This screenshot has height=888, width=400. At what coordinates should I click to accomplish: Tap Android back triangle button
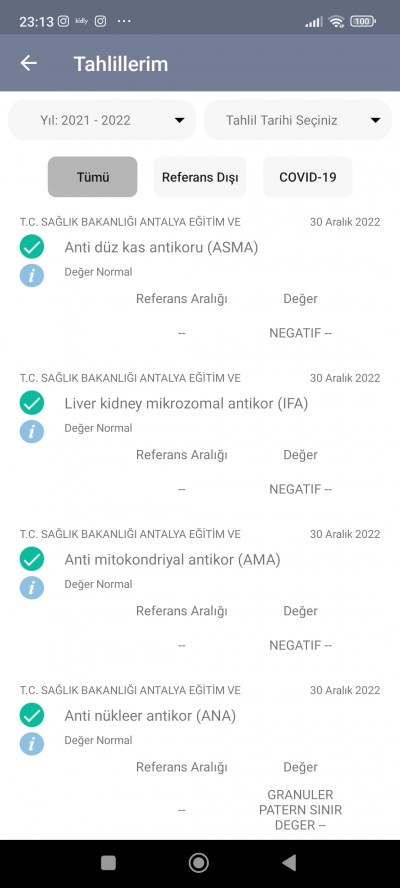[289, 863]
